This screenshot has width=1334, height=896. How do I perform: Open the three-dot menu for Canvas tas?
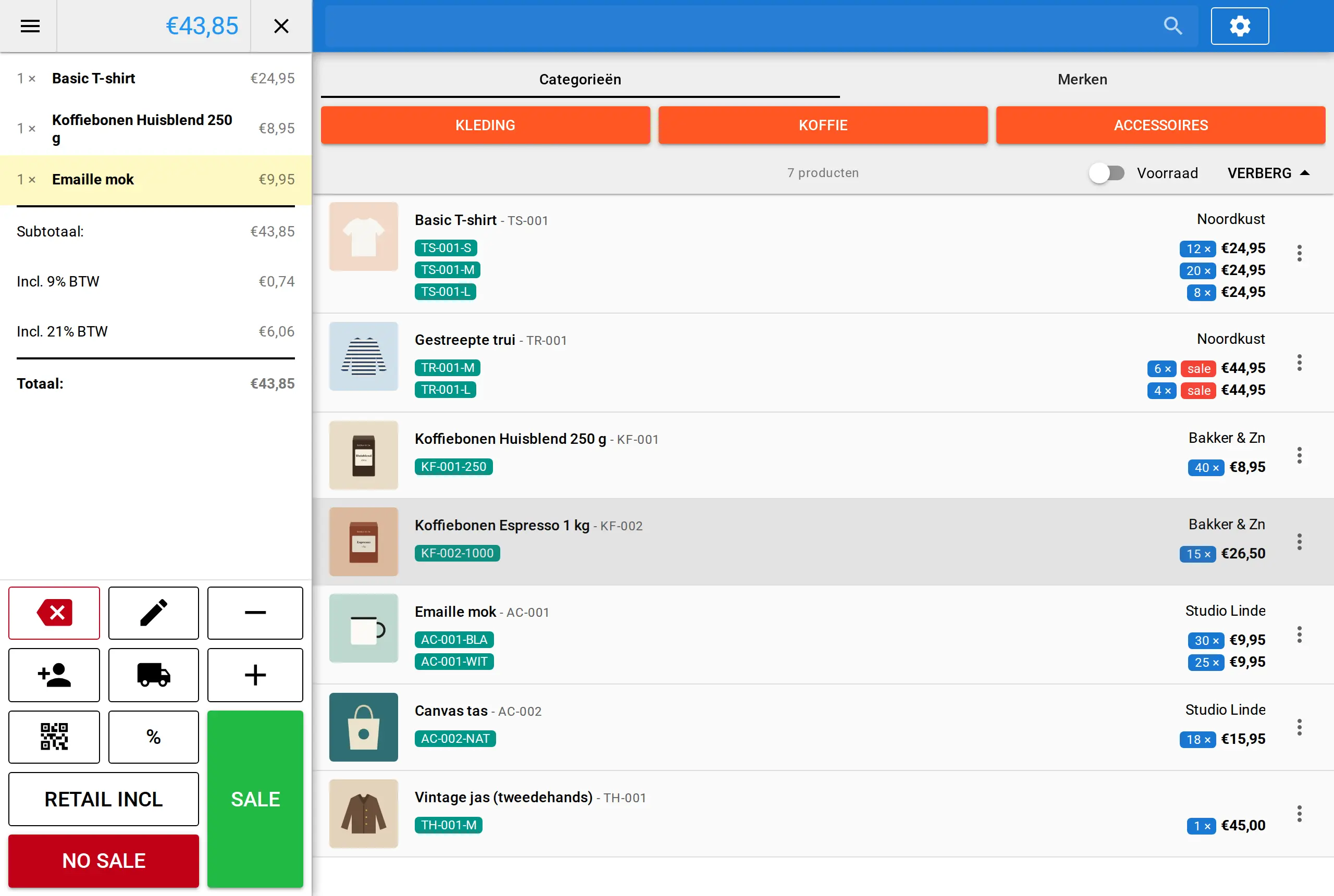1299,727
